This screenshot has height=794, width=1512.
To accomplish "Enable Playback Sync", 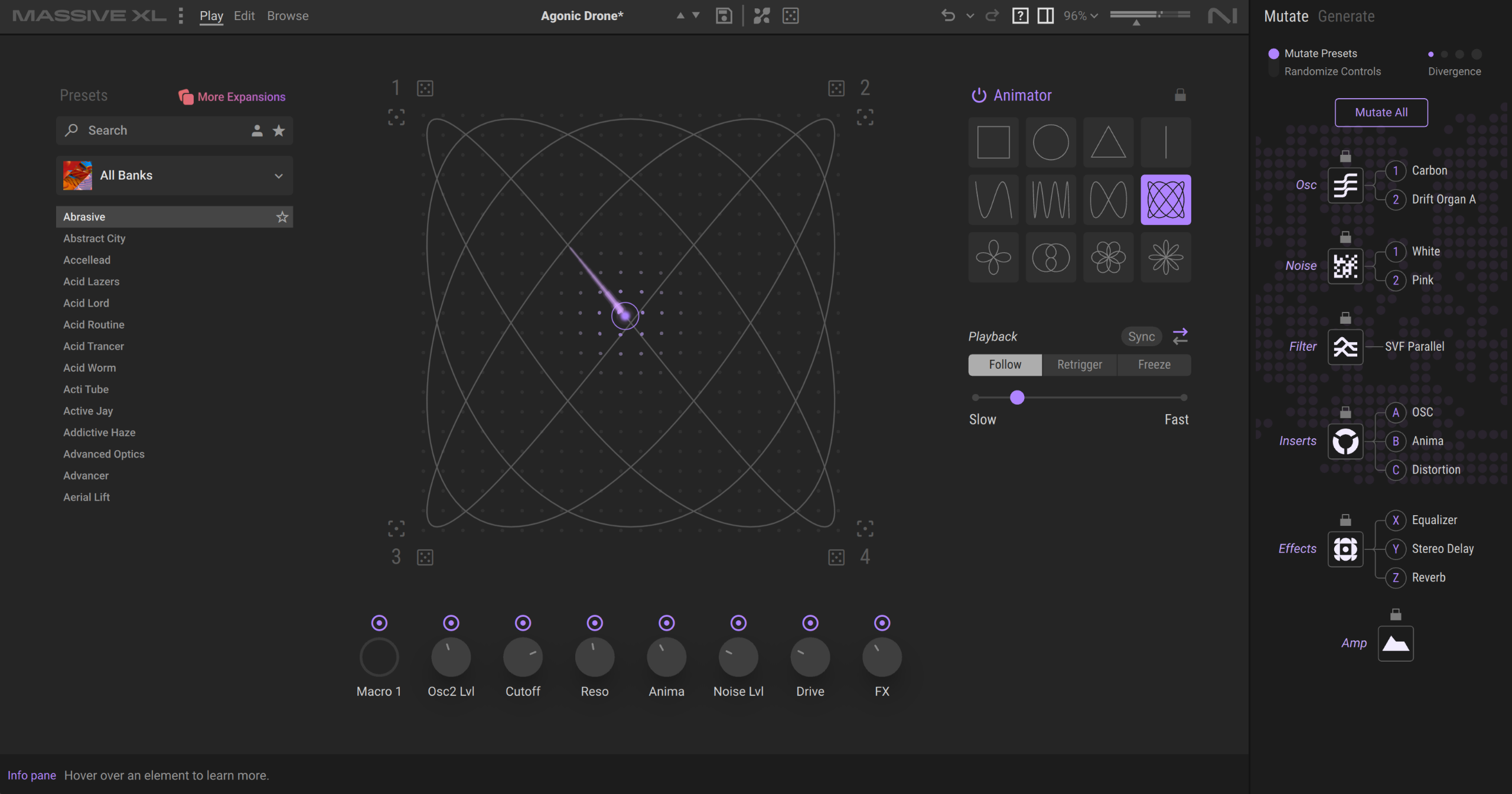I will click(1141, 337).
